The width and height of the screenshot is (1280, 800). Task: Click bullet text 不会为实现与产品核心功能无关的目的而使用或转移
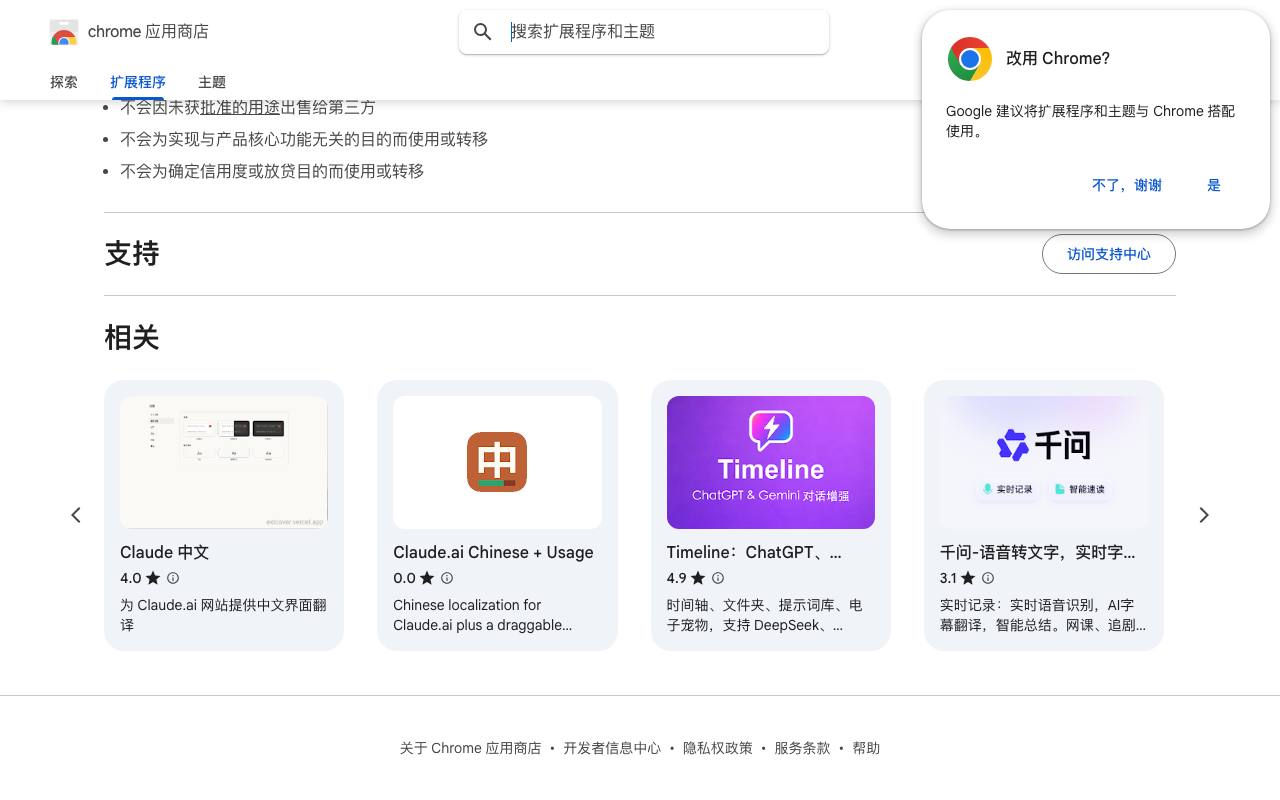pyautogui.click(x=304, y=139)
